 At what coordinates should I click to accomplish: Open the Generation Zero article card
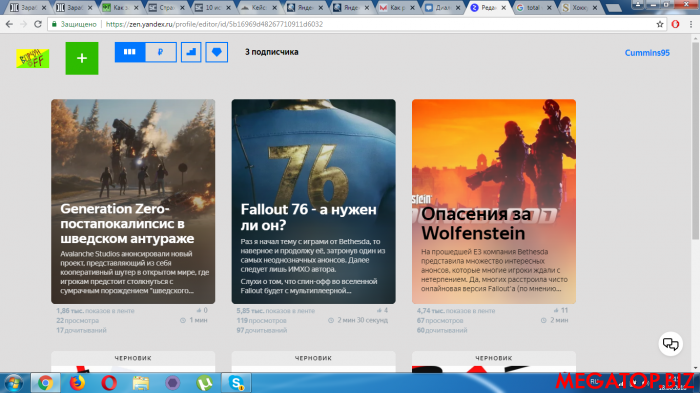pyautogui.click(x=133, y=201)
